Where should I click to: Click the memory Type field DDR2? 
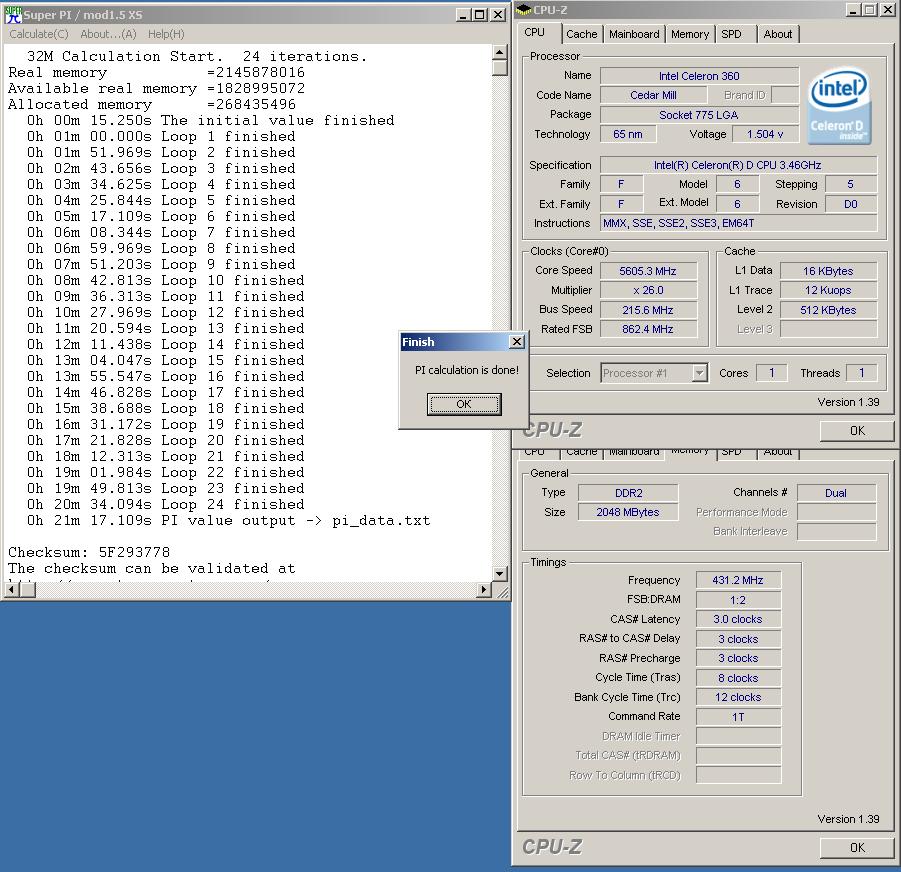[628, 493]
